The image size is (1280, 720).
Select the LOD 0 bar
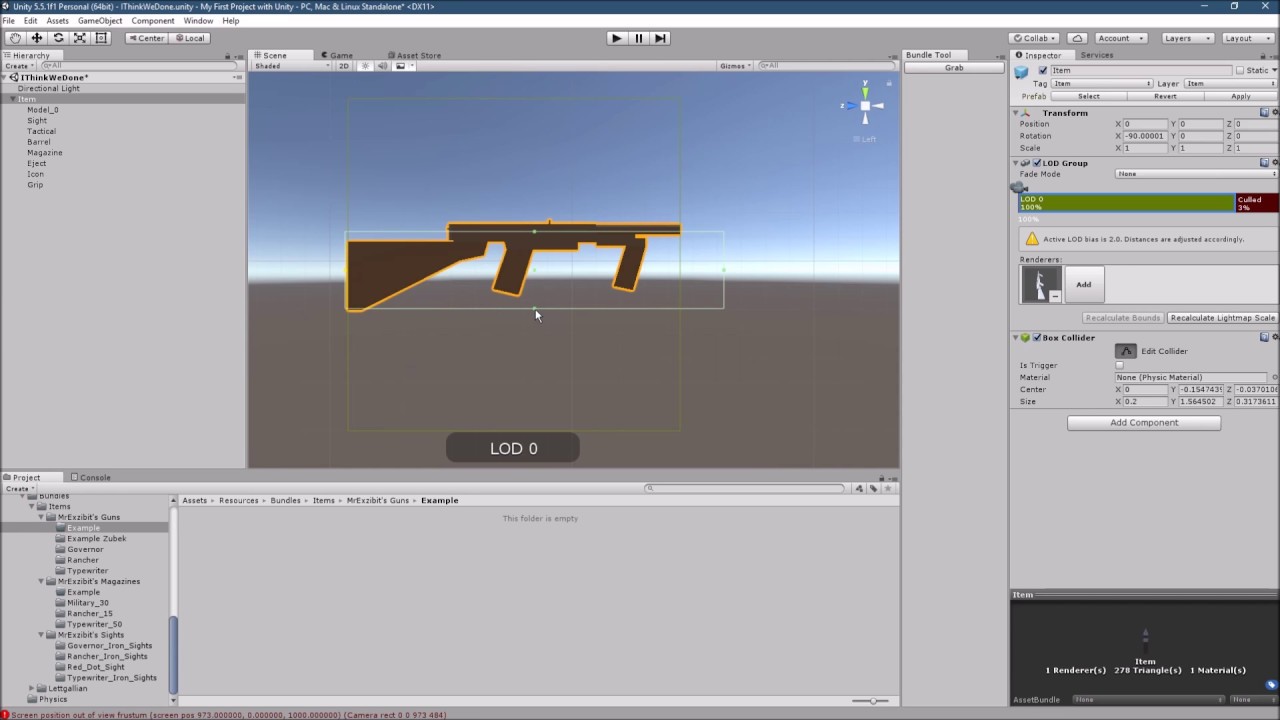tap(1127, 203)
